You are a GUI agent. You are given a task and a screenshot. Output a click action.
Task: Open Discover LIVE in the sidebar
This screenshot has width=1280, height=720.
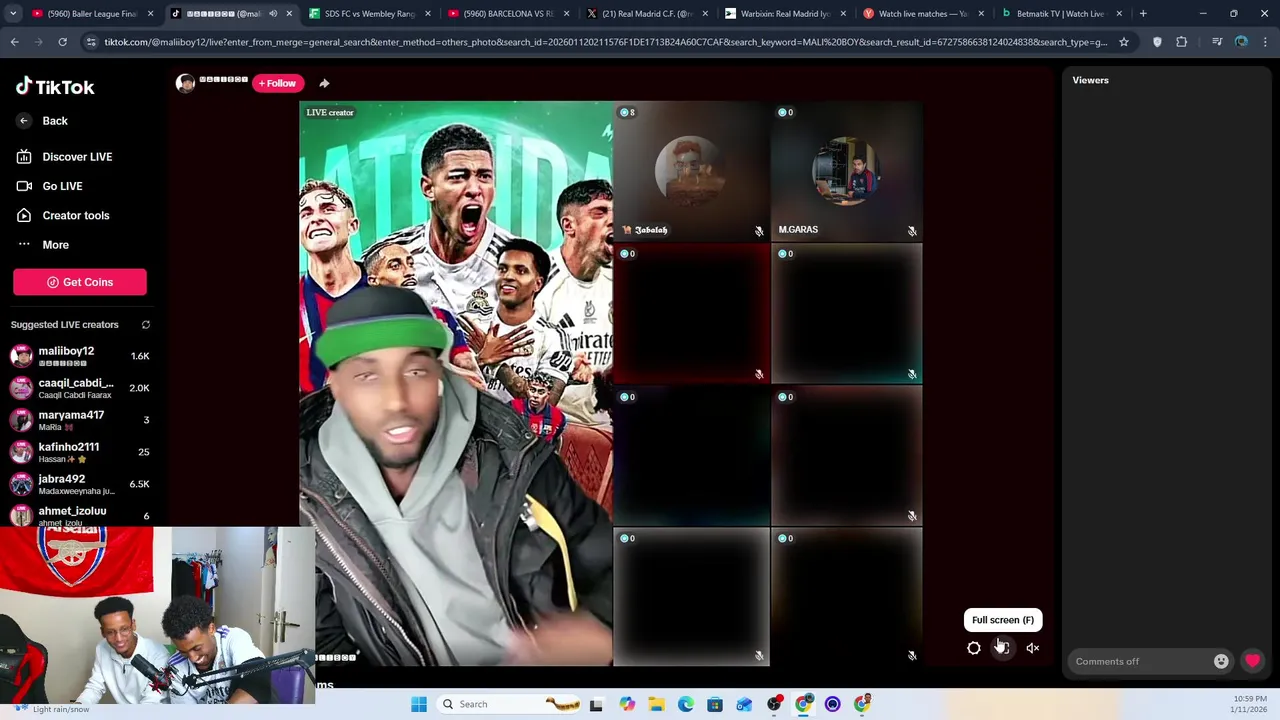(64, 157)
